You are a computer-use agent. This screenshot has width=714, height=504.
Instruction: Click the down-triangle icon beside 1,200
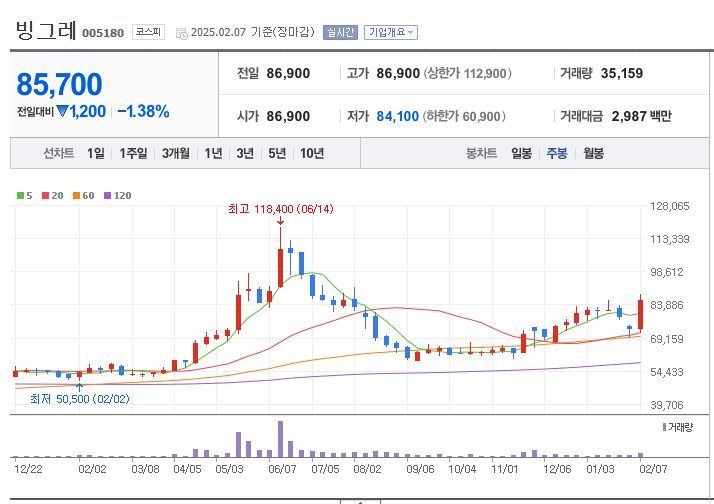pos(62,111)
